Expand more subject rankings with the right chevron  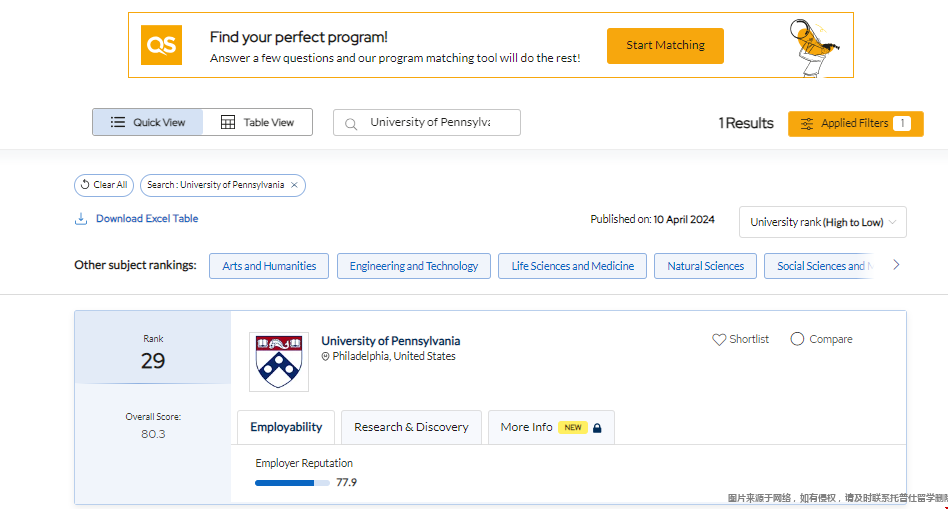coord(896,265)
